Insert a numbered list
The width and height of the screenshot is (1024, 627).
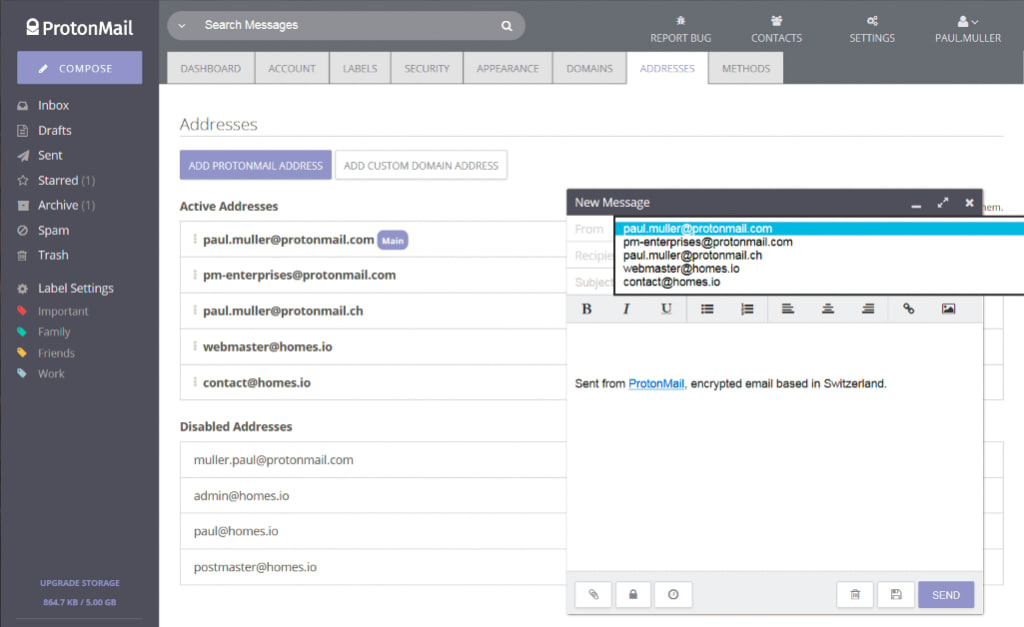pos(747,309)
